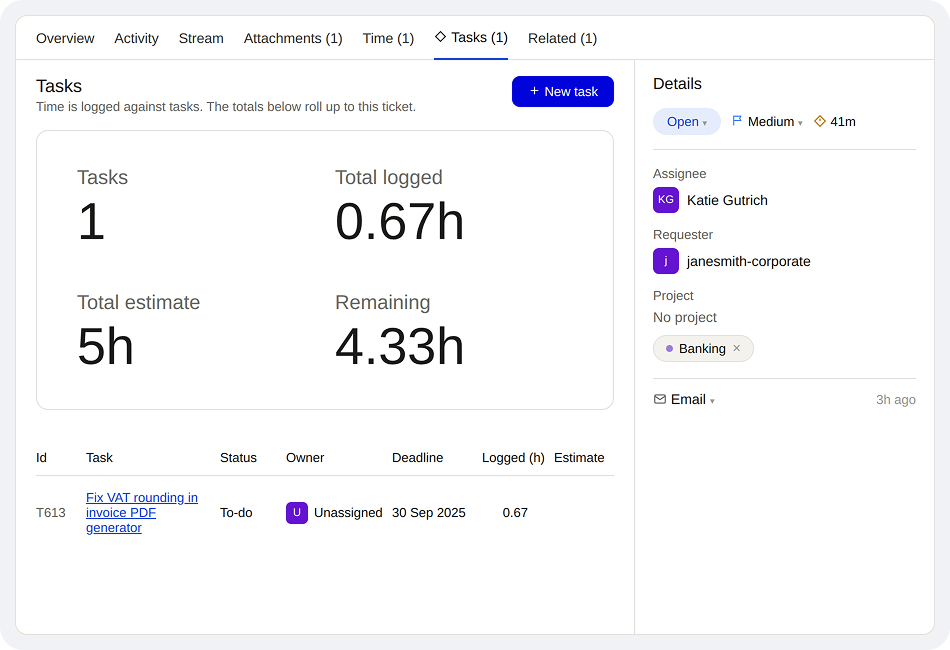950x650 pixels.
Task: Open the Stream tab
Action: [201, 38]
